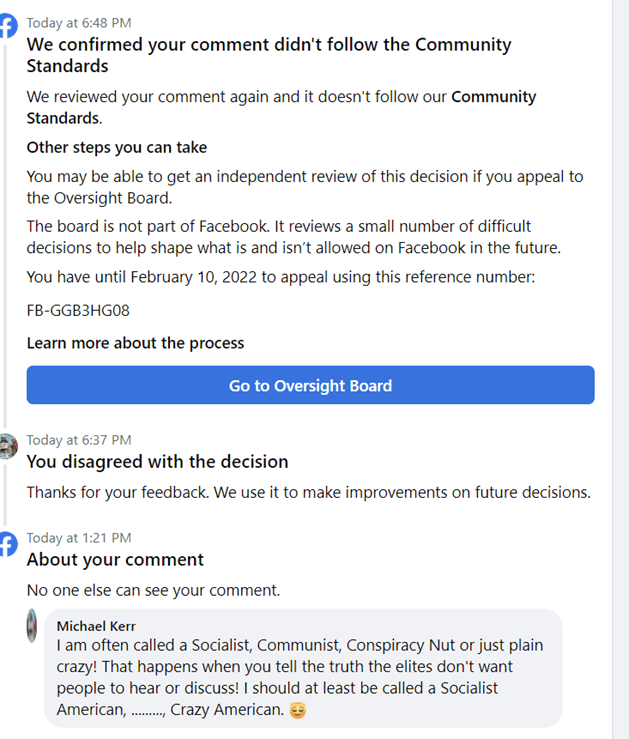Click the About your comment heading
This screenshot has height=739, width=629.
(115, 560)
